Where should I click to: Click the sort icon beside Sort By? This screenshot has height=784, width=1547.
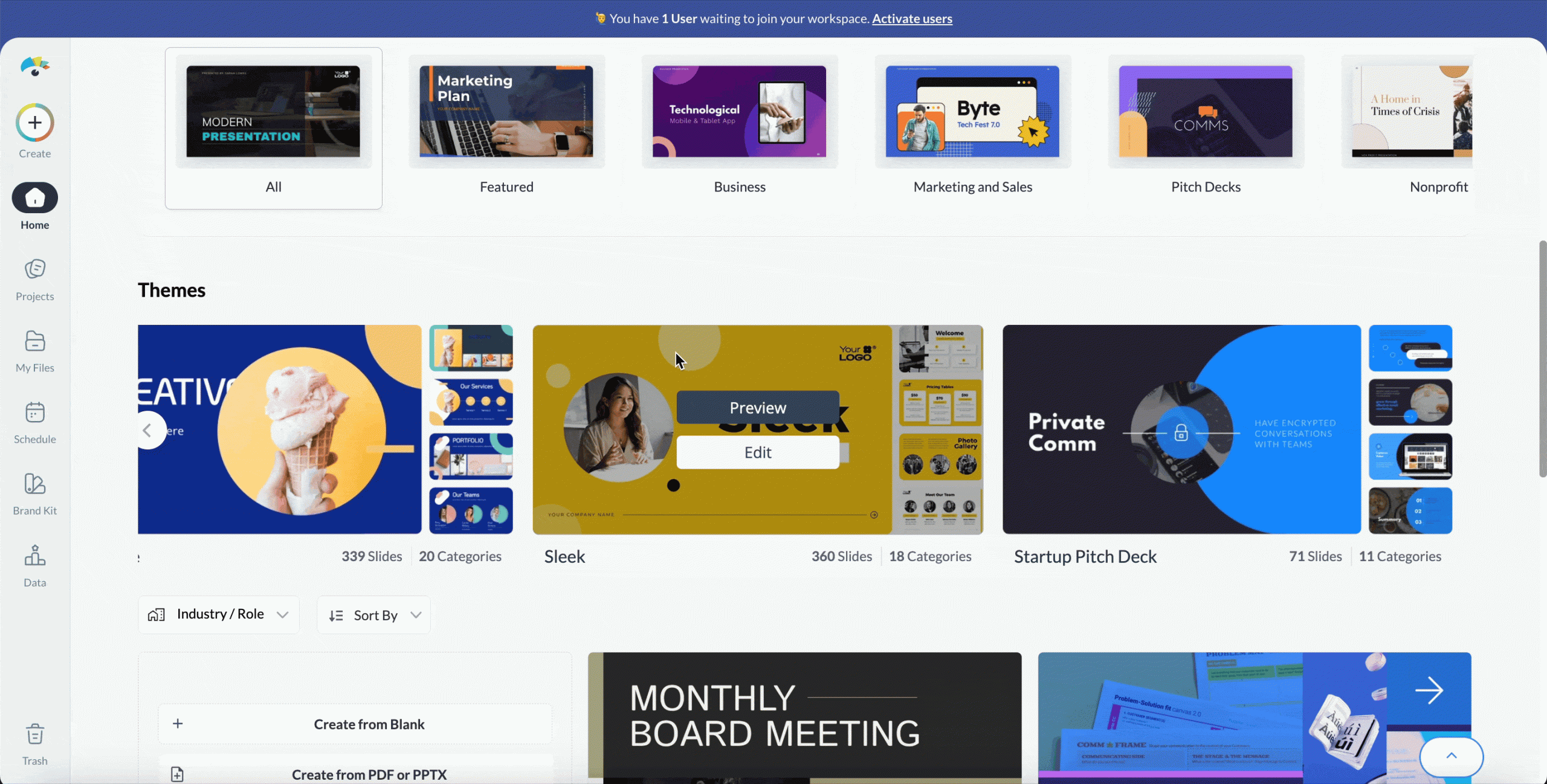coord(336,615)
